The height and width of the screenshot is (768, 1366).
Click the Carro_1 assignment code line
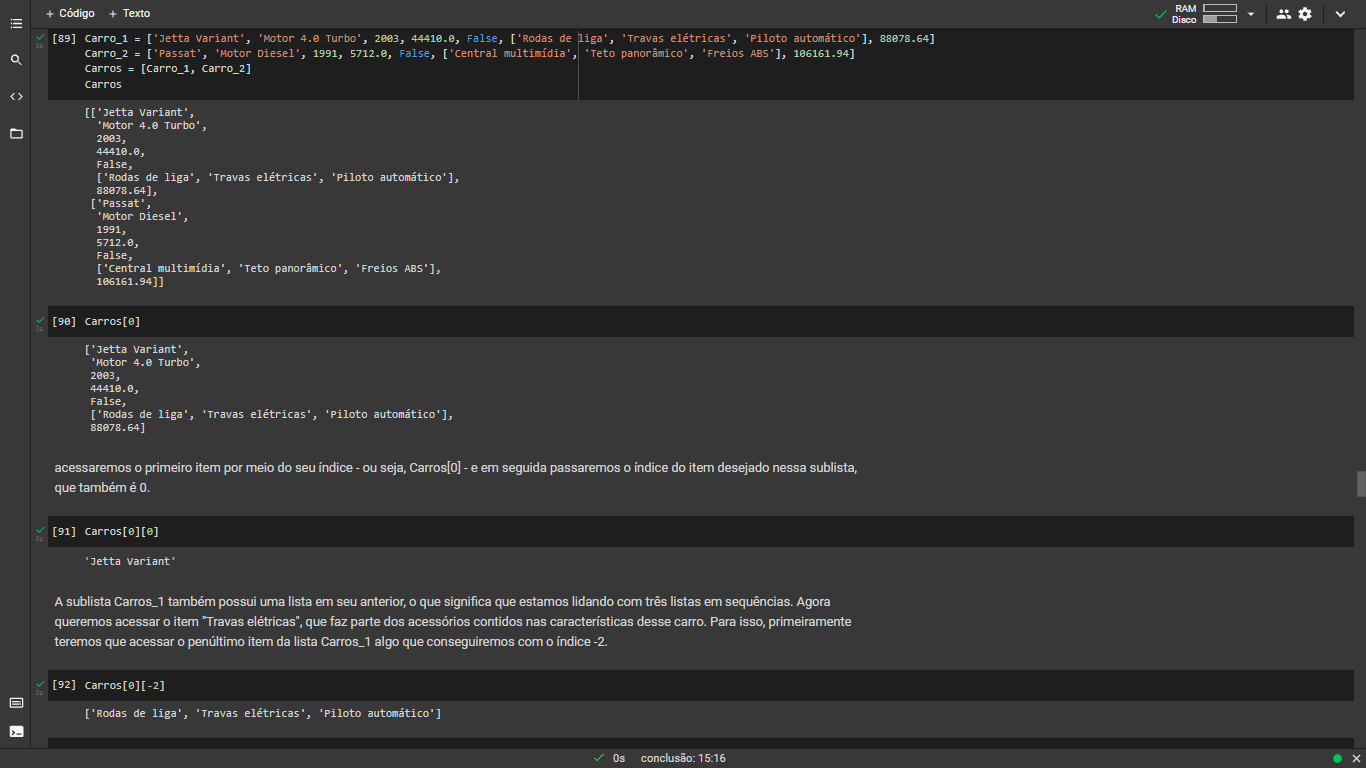pos(510,38)
